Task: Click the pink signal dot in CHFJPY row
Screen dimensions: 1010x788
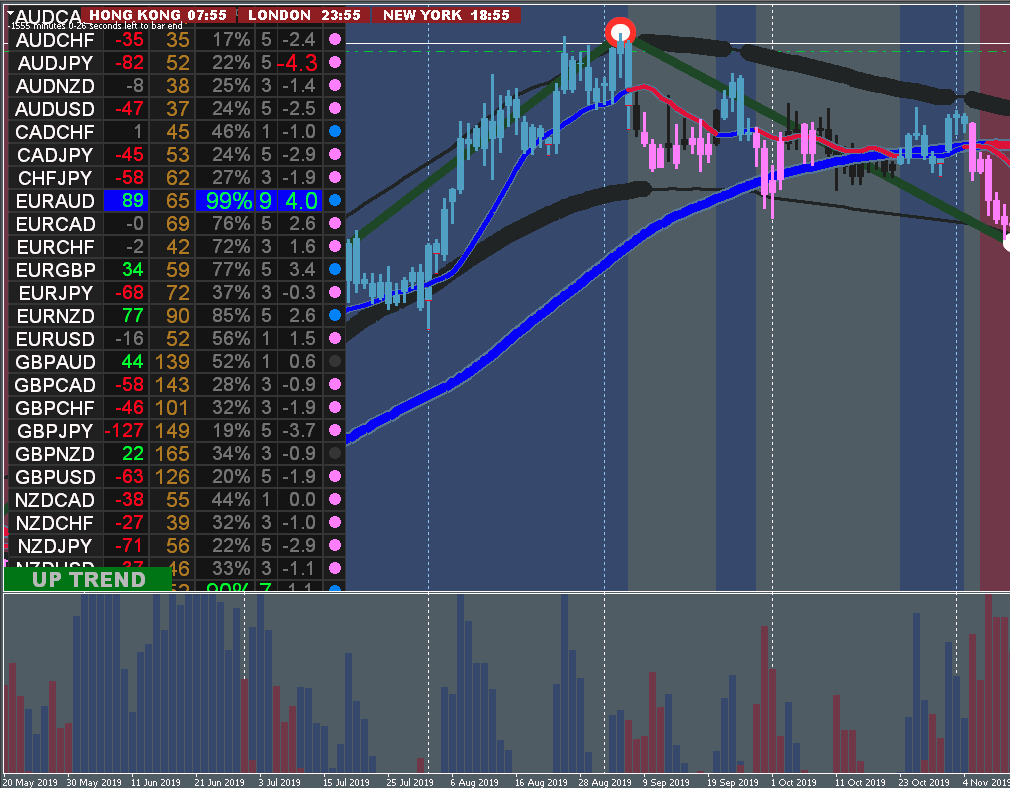Action: pos(335,177)
